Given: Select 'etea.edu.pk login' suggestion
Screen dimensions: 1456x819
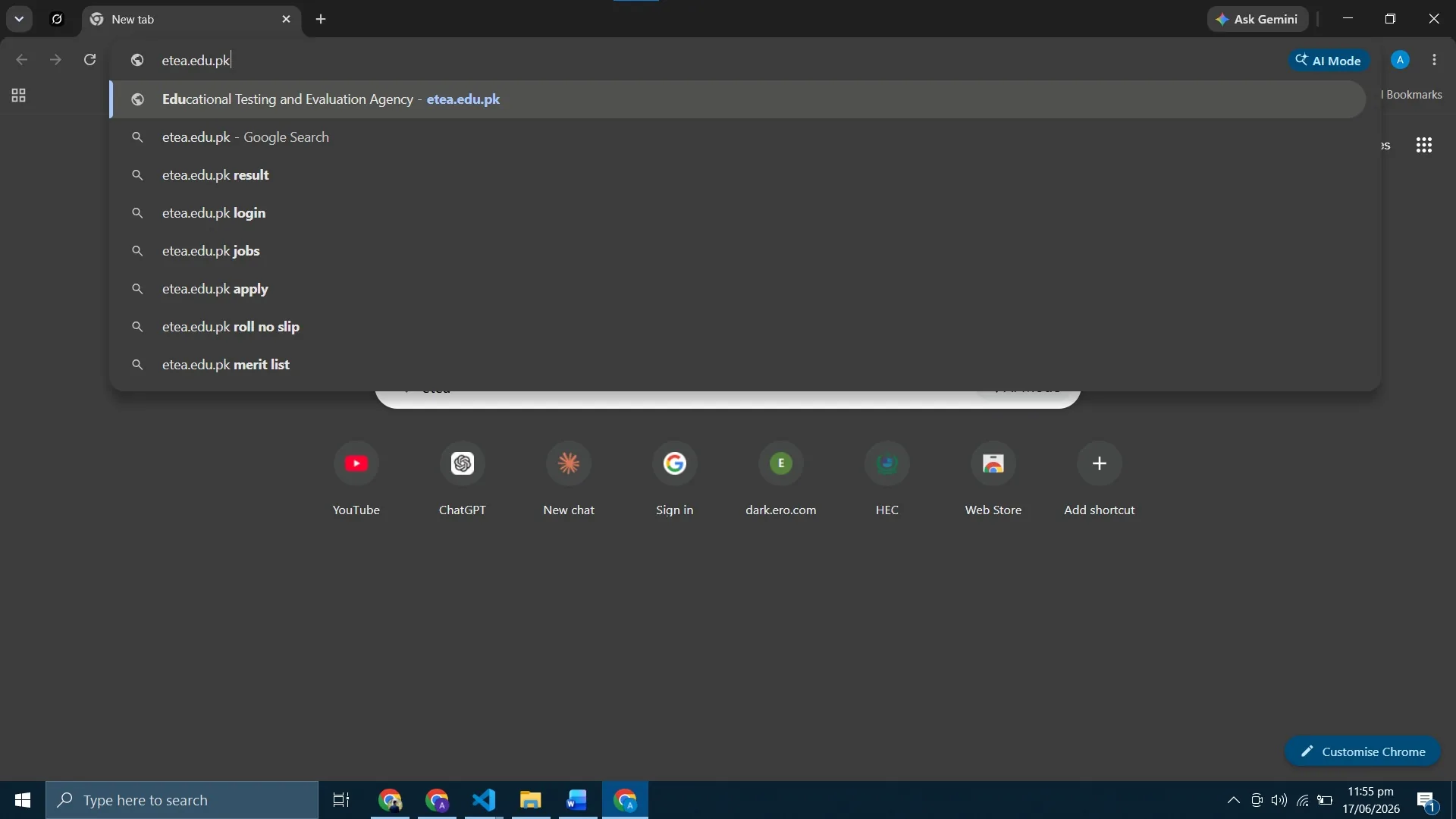Looking at the screenshot, I should pyautogui.click(x=737, y=213).
